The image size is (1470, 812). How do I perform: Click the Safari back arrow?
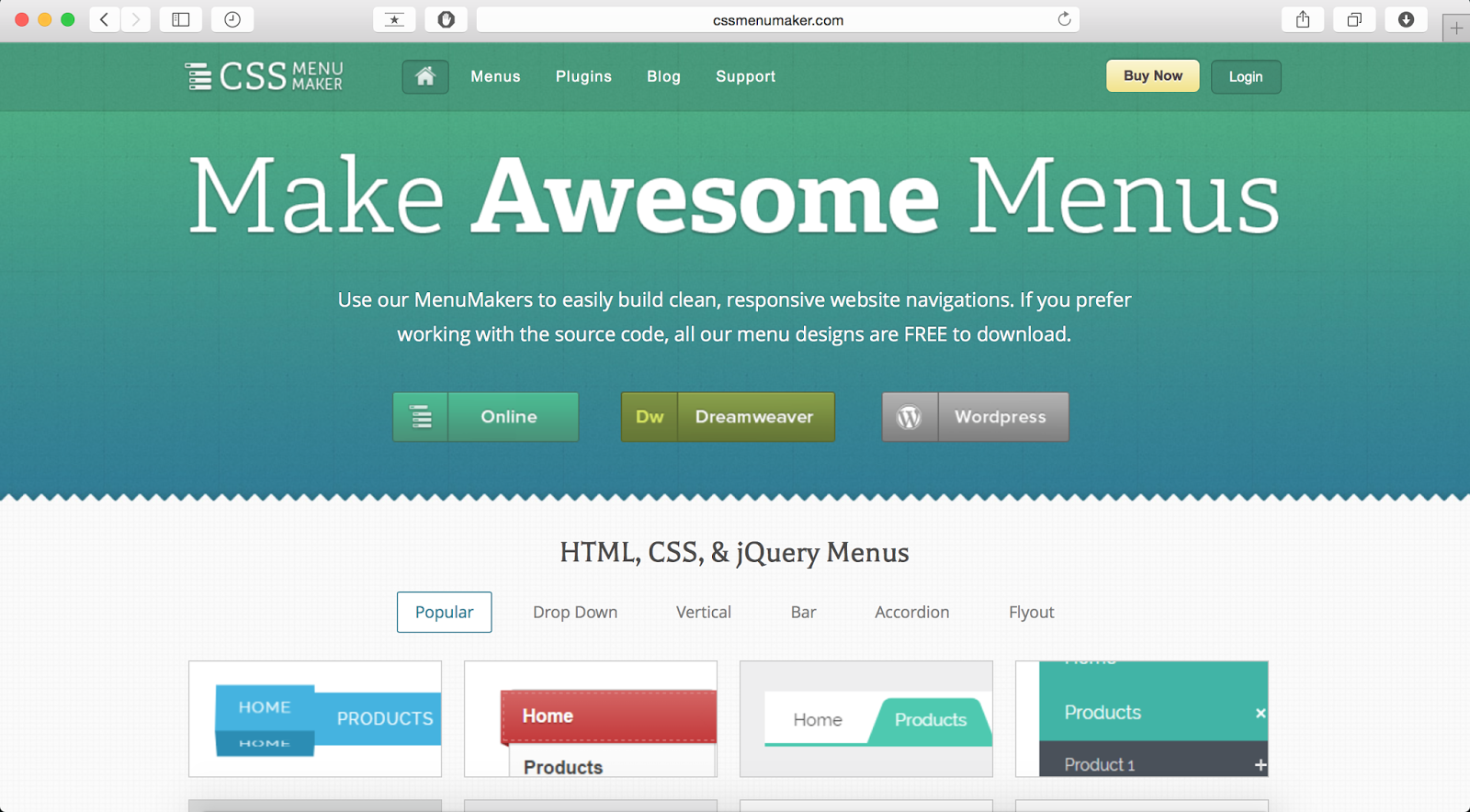105,19
